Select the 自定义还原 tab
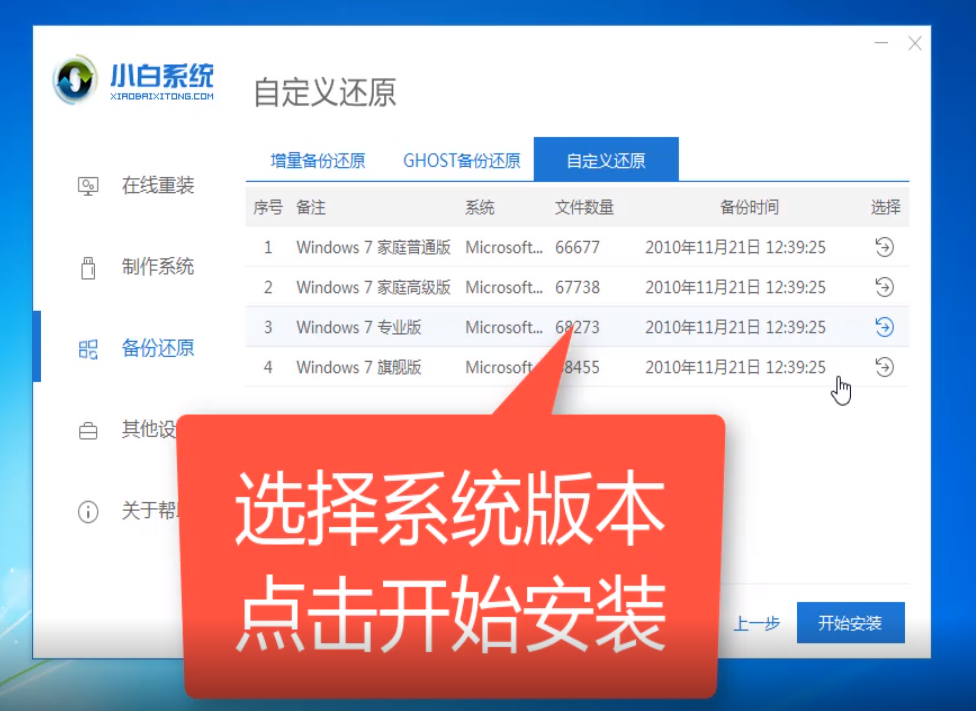976x711 pixels. tap(606, 160)
